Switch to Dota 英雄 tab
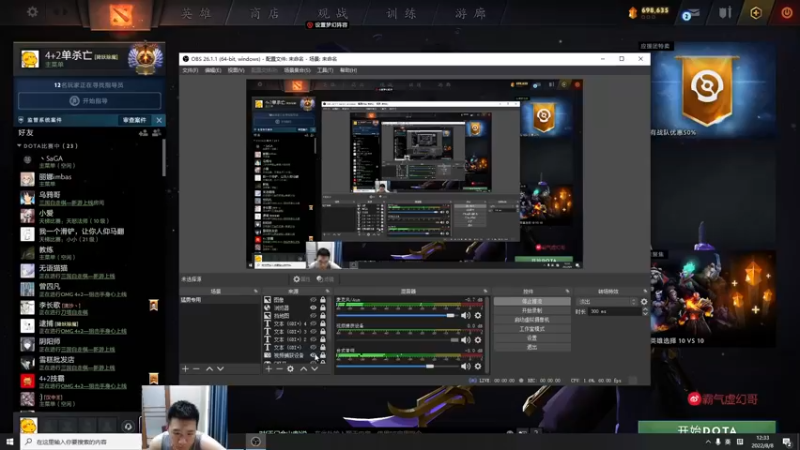 [x=196, y=13]
